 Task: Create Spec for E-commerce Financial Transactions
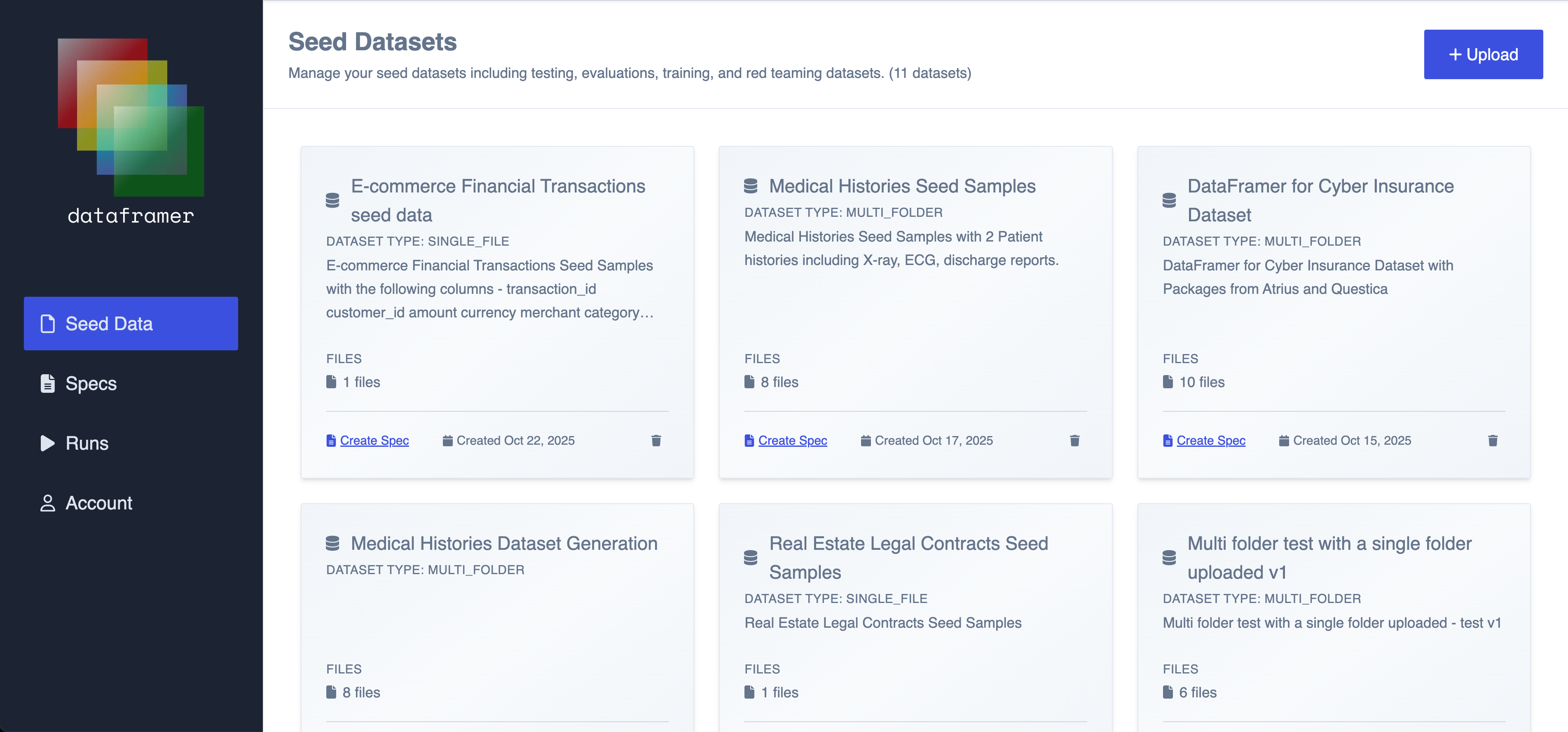click(x=374, y=440)
